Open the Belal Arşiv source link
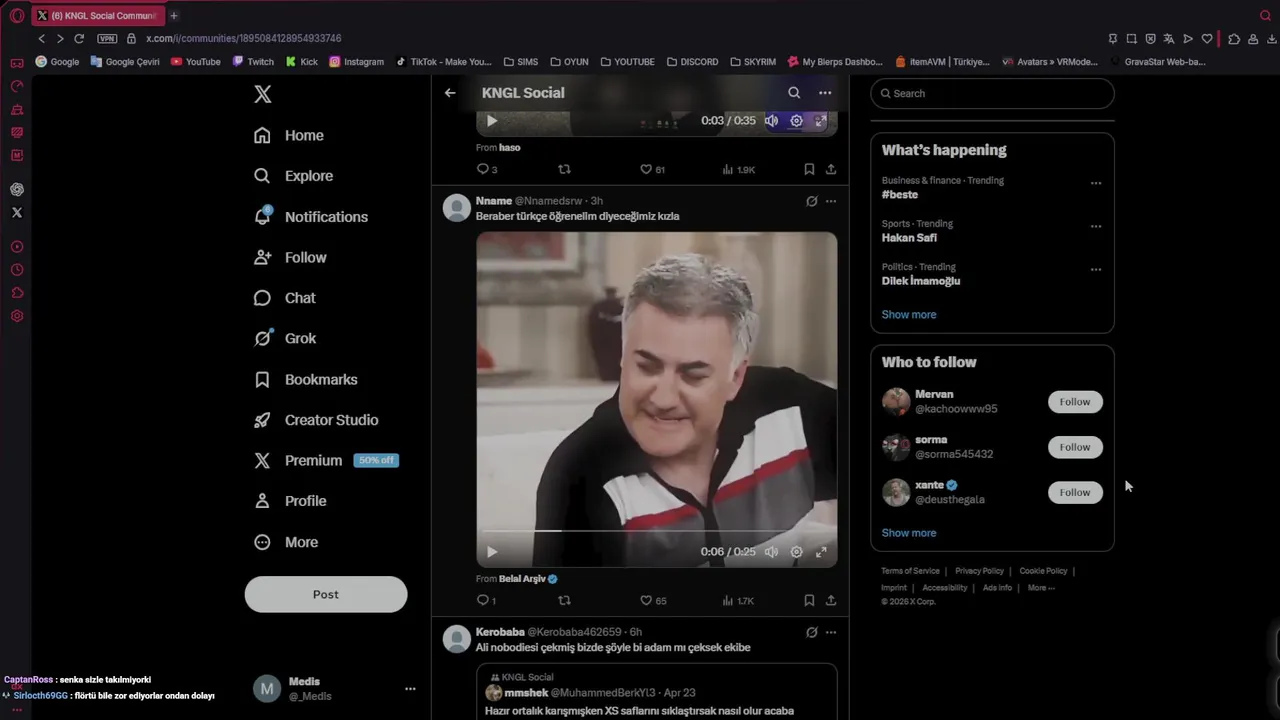Viewport: 1280px width, 720px height. click(528, 579)
